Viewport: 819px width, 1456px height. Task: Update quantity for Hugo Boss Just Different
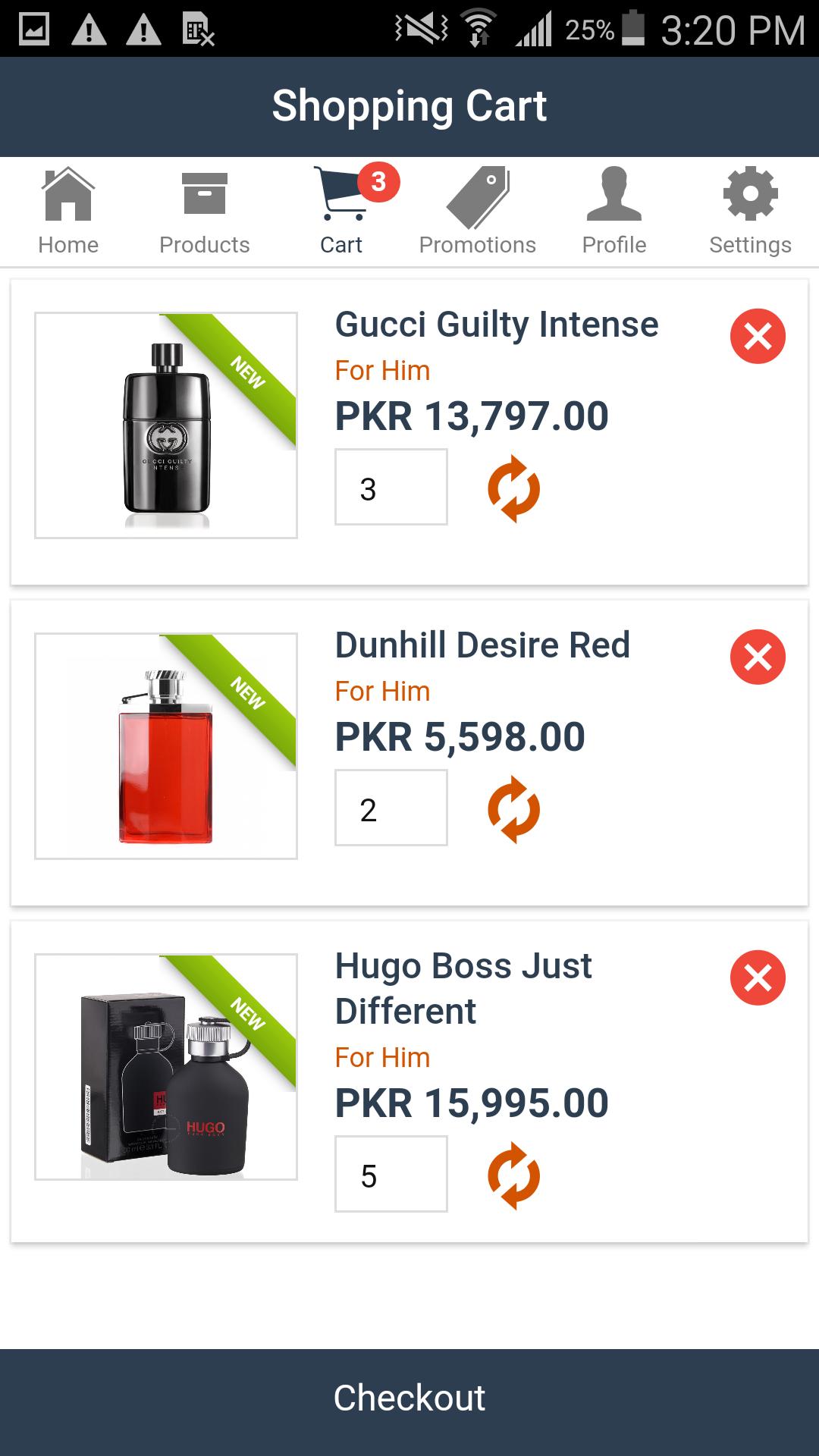pos(514,1175)
